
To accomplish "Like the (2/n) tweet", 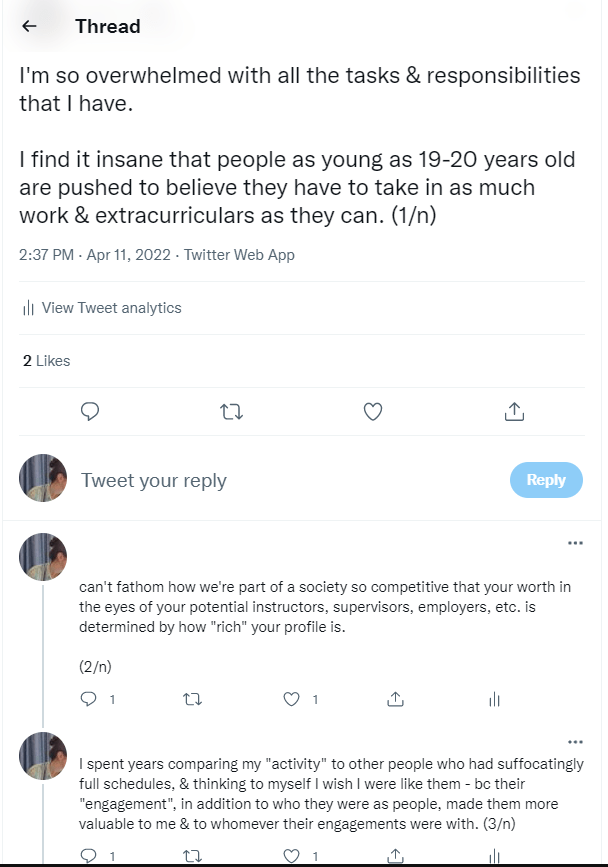I will pos(292,700).
